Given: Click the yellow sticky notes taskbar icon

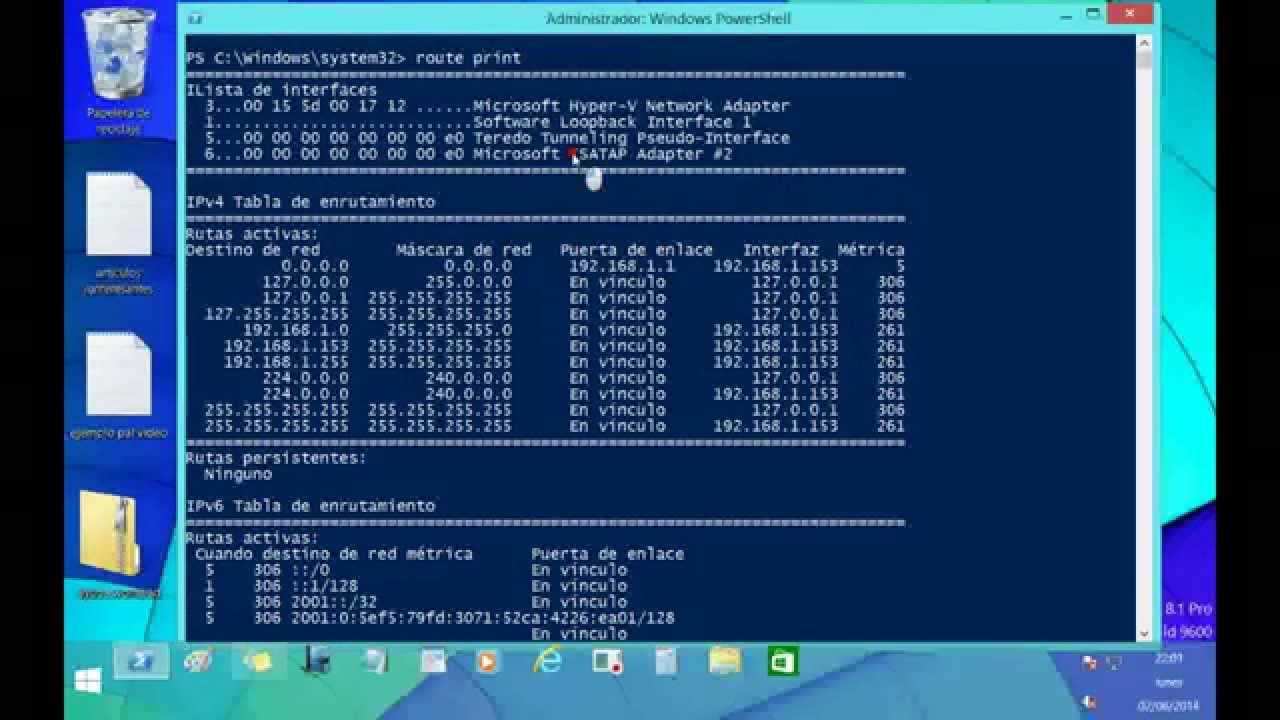Looking at the screenshot, I should click(257, 661).
